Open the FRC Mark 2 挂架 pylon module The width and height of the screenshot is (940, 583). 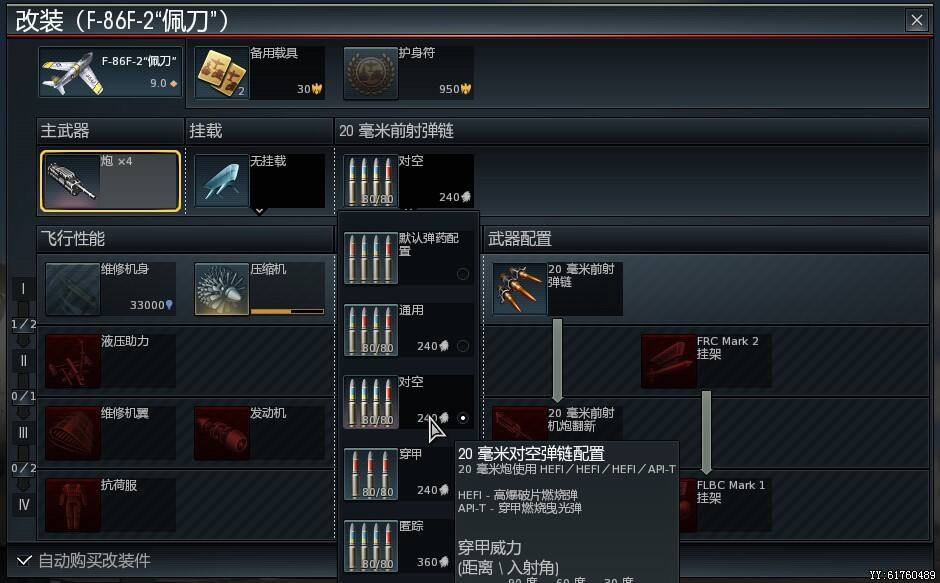[706, 360]
